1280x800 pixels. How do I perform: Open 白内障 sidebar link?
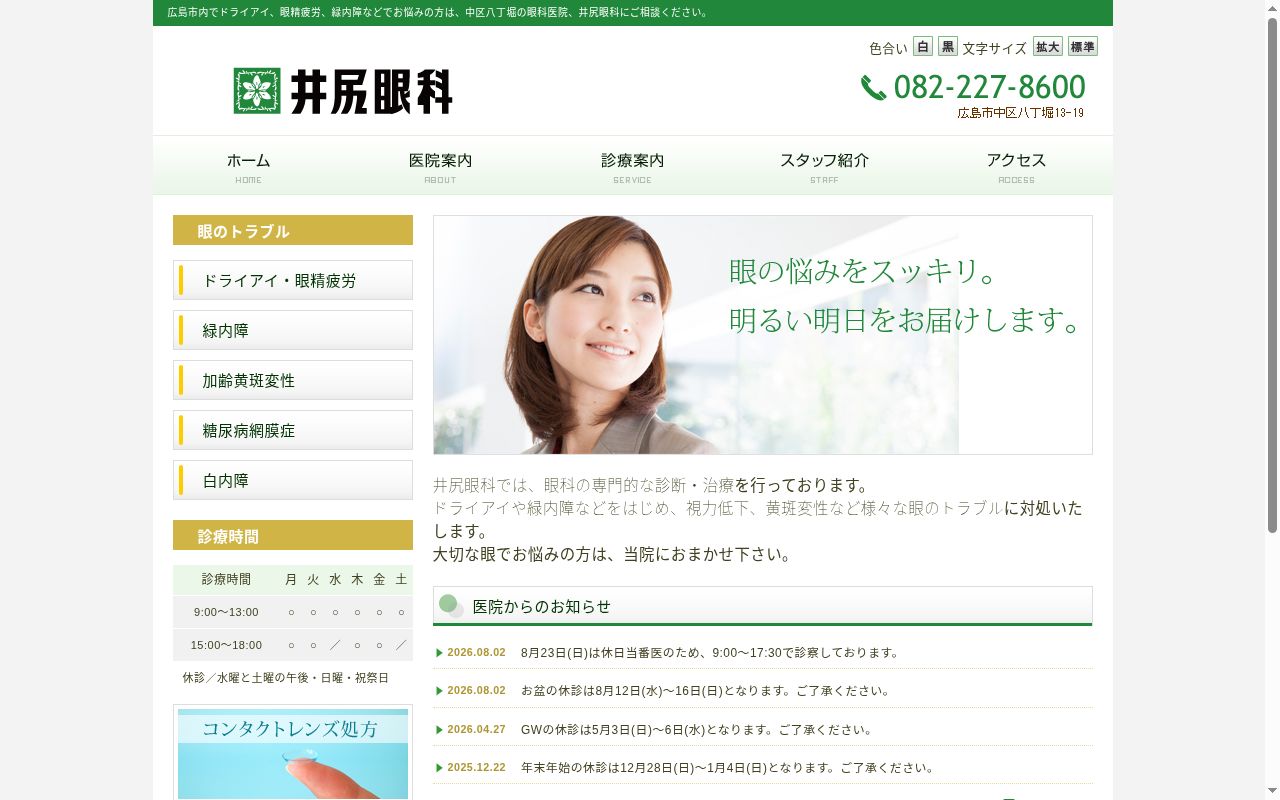293,480
